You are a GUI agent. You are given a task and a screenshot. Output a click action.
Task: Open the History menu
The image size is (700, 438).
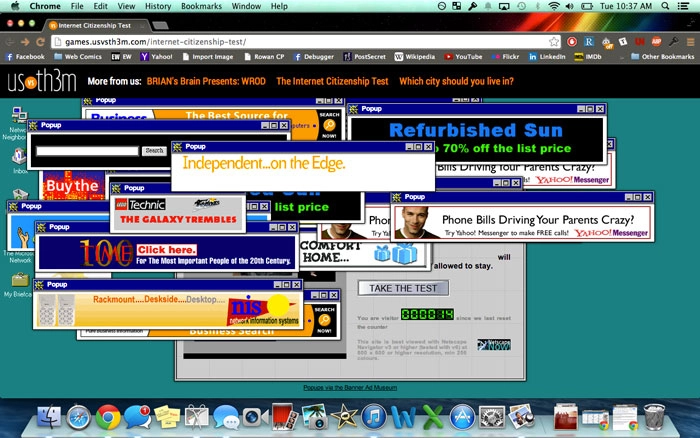coord(158,6)
